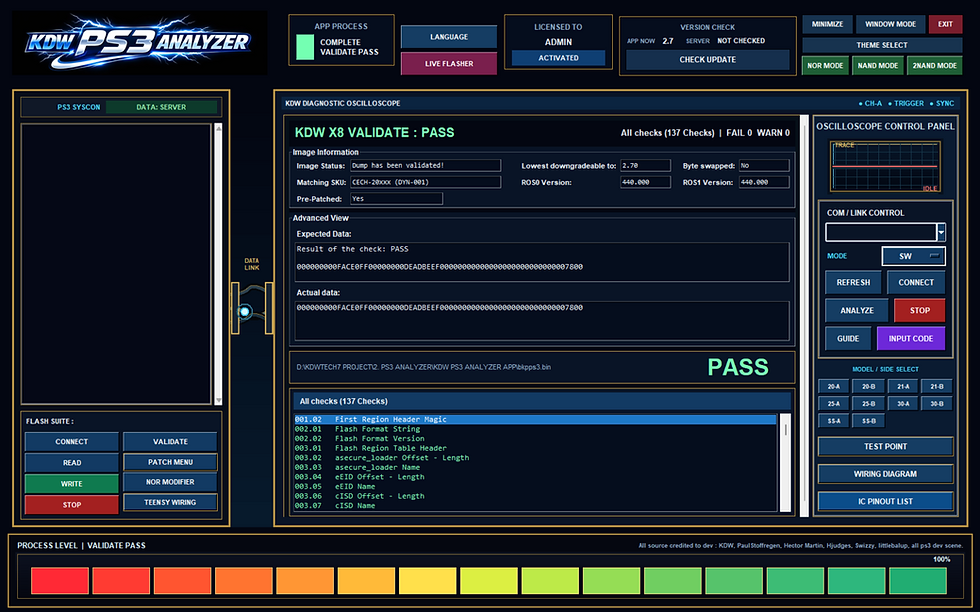The image size is (980, 612).
Task: Click Refresh in COM link control
Action: click(853, 283)
